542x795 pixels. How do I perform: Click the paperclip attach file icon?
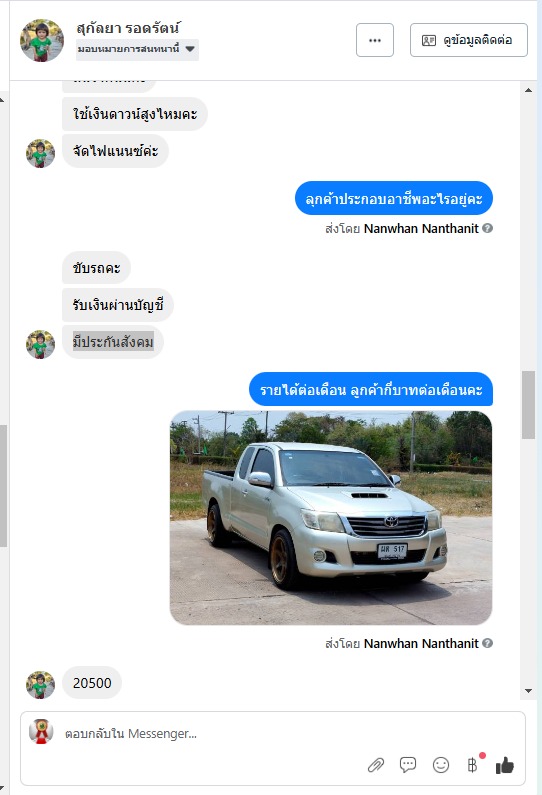click(376, 765)
